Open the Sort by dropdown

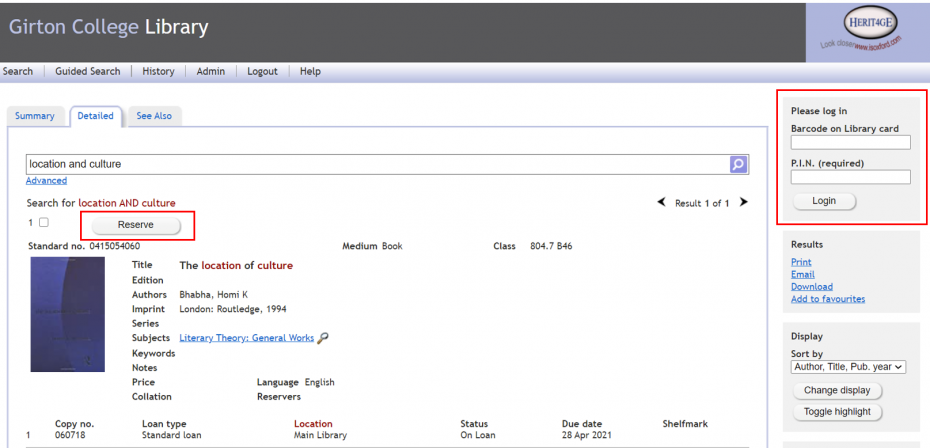point(848,367)
